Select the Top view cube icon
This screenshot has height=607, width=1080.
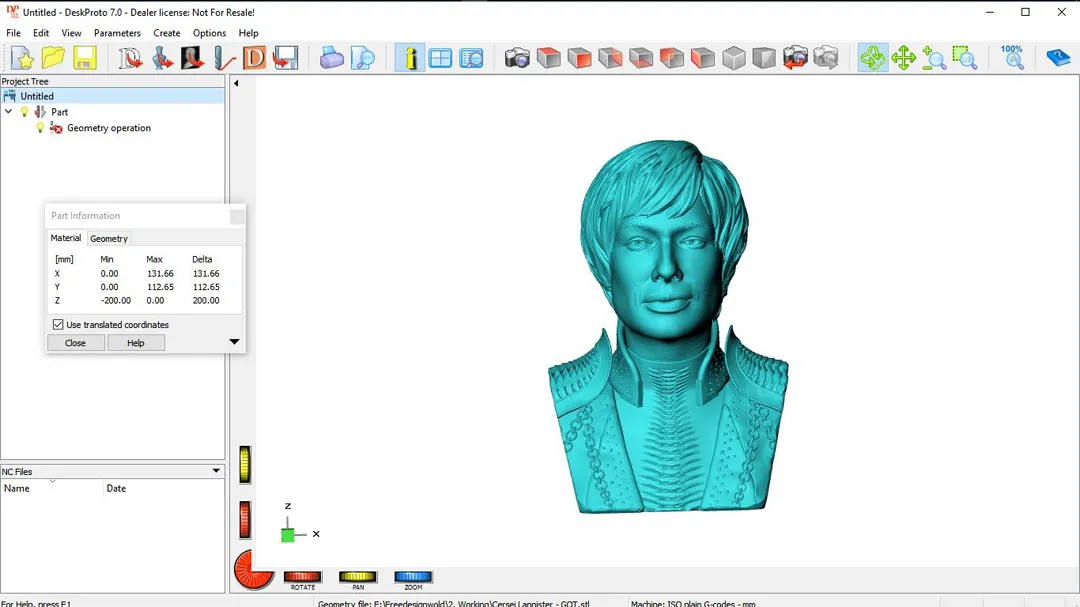(548, 58)
